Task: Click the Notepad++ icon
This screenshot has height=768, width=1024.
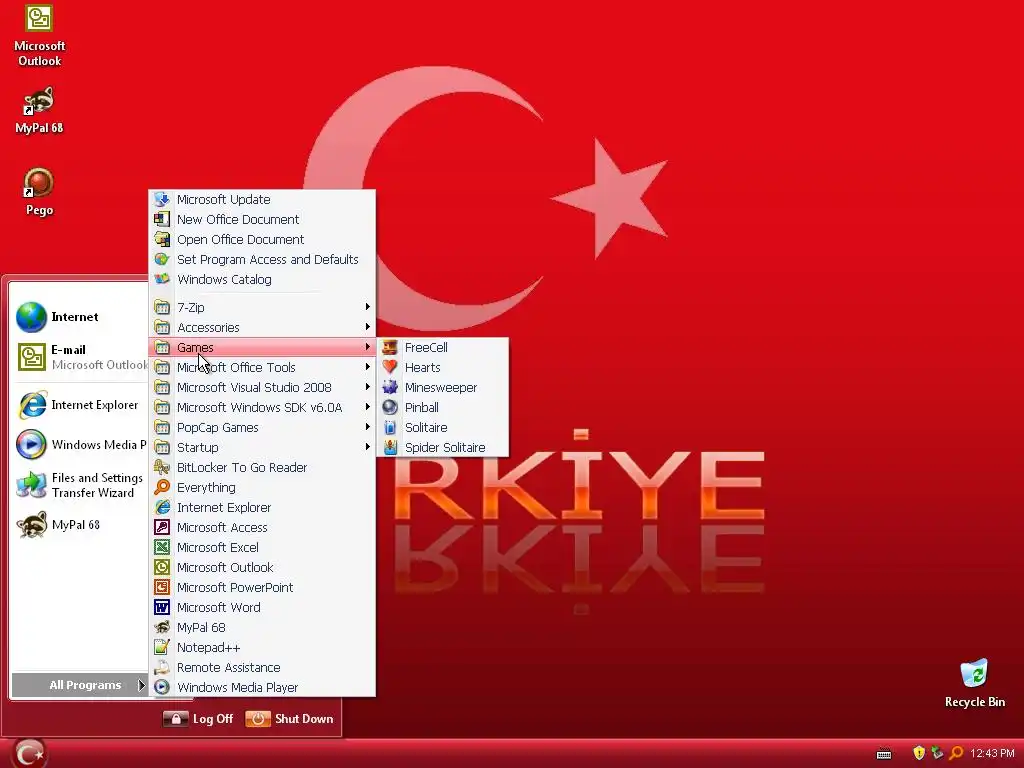Action: pos(162,647)
